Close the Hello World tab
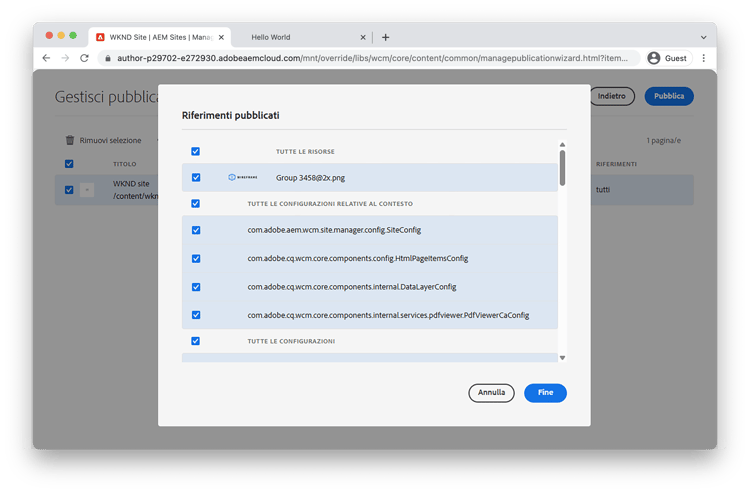The image size is (750, 493). (x=363, y=37)
